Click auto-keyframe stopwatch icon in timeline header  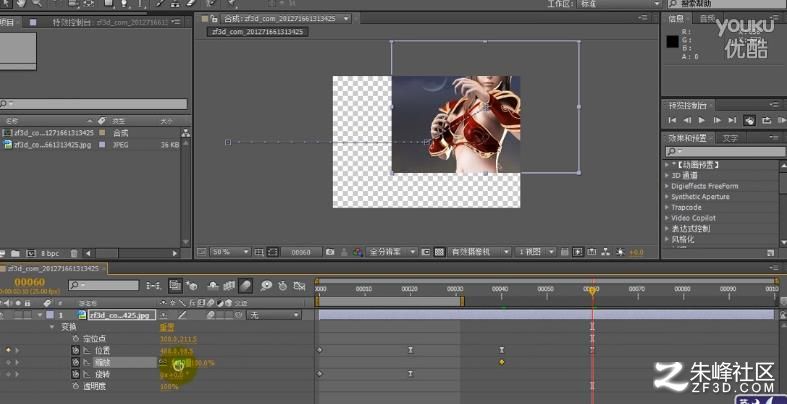283,286
